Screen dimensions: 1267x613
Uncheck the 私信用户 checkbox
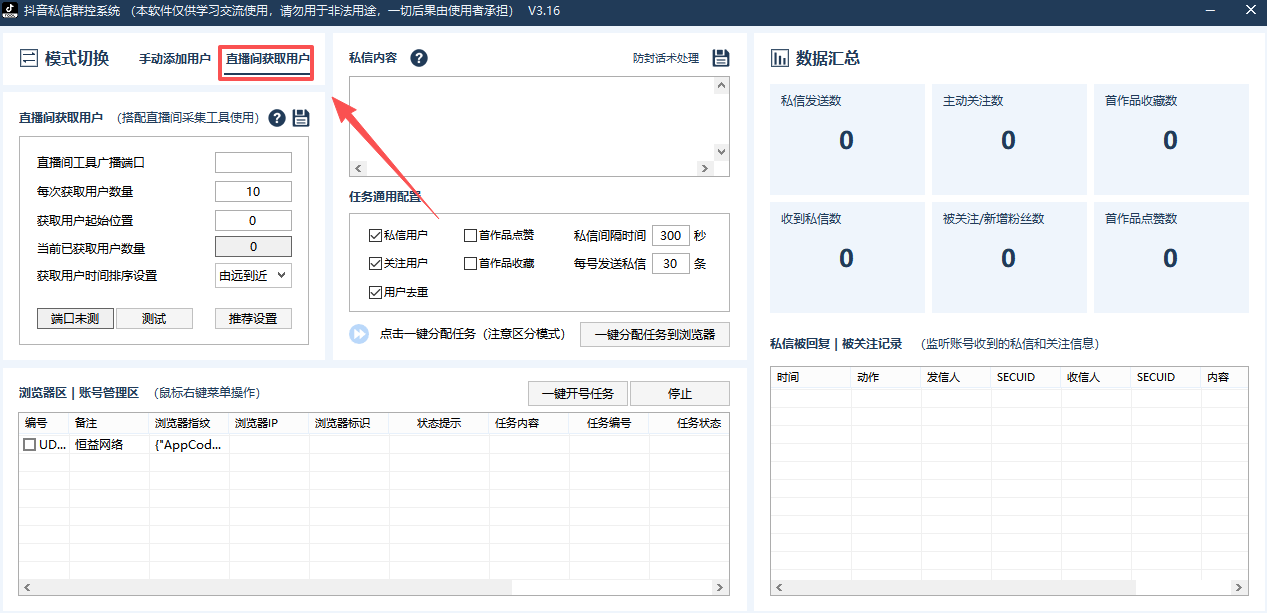(376, 236)
